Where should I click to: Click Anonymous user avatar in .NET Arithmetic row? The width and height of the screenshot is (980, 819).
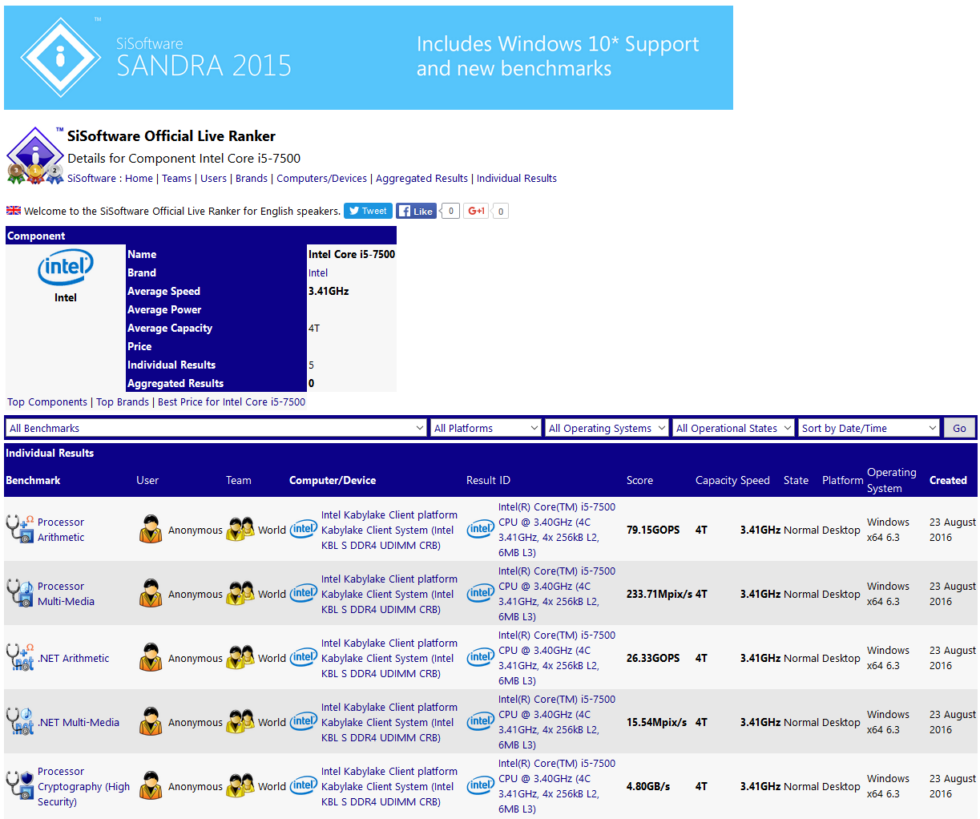151,658
